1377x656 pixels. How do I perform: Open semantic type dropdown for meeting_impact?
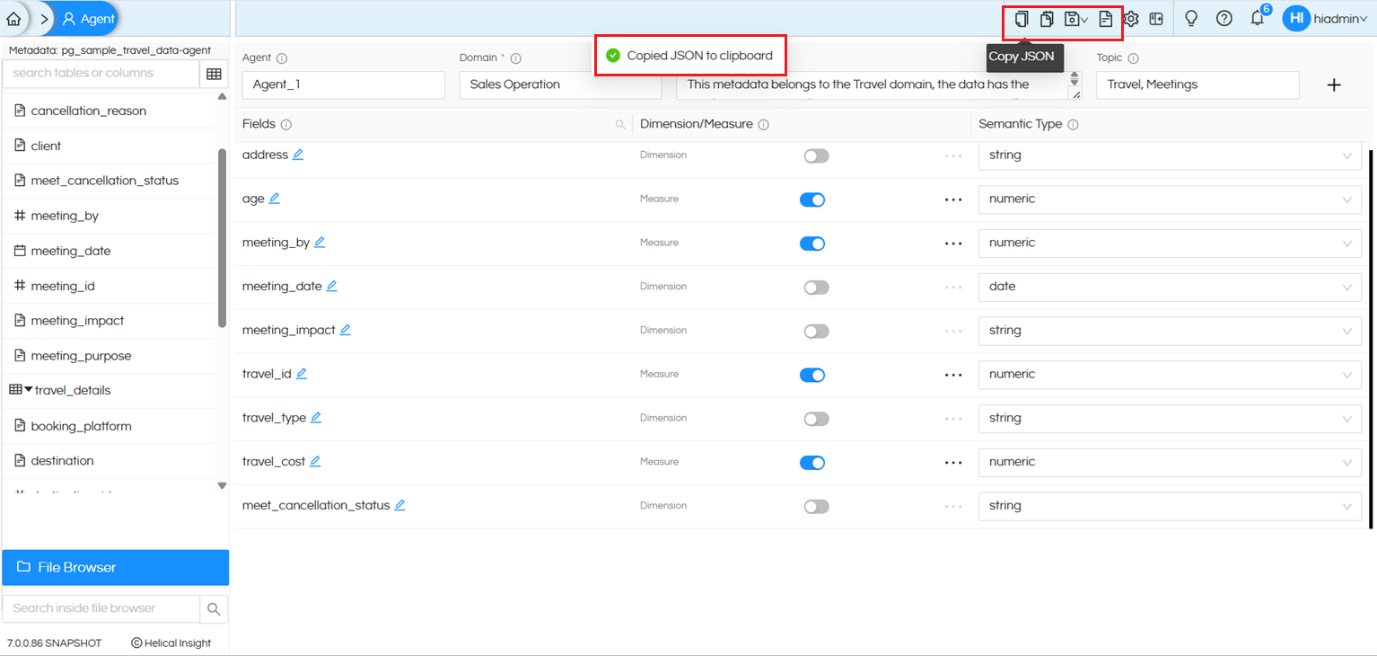click(1169, 331)
